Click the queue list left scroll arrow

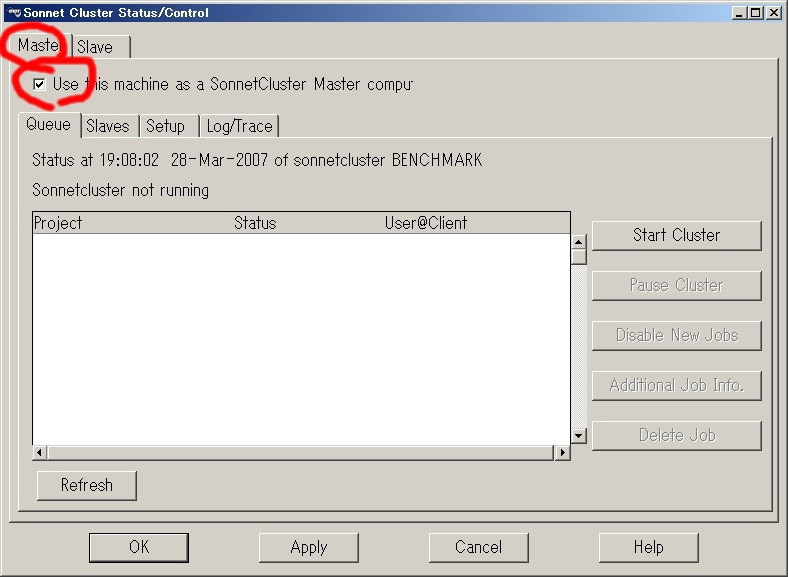coord(40,453)
